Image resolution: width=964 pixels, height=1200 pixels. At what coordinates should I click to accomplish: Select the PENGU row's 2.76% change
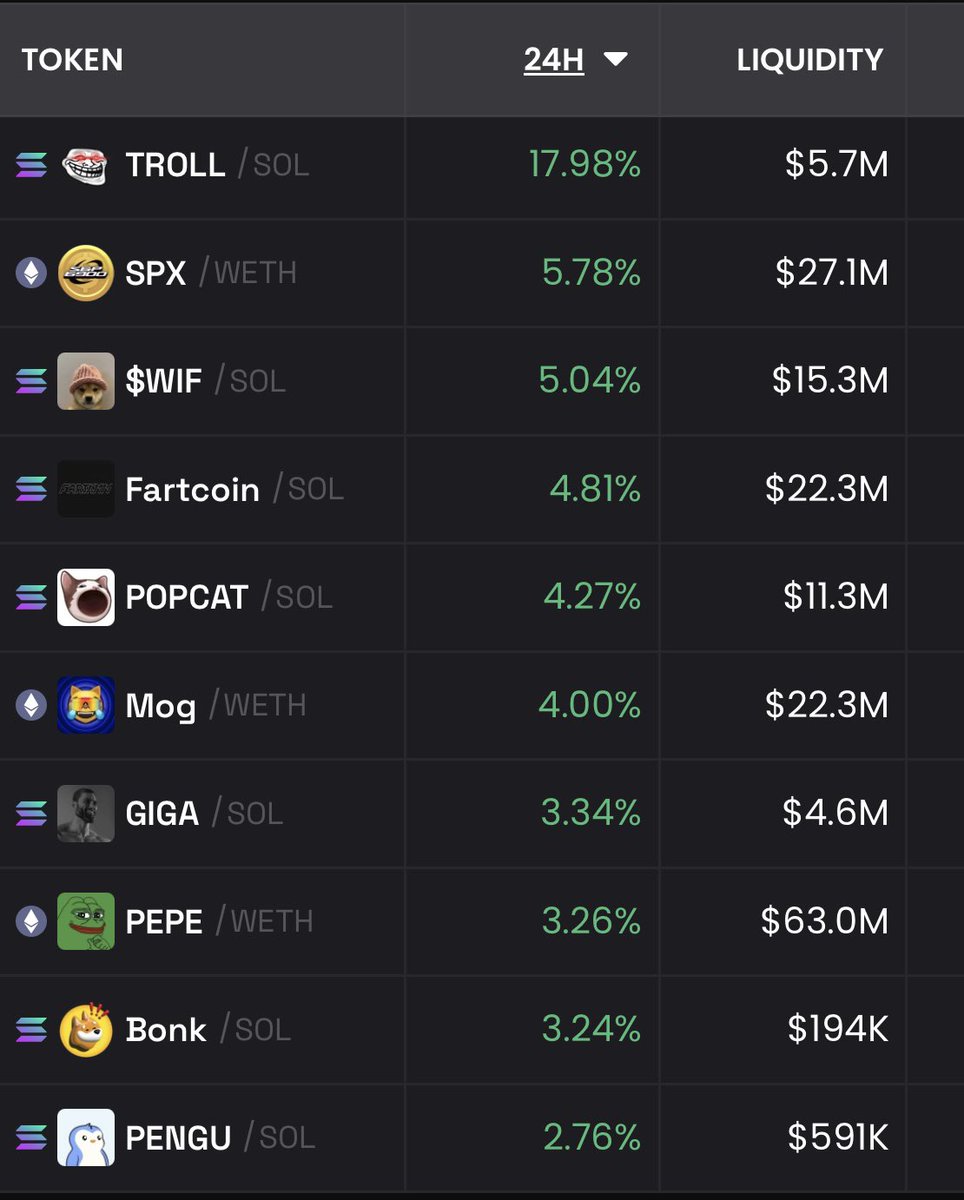point(592,1137)
